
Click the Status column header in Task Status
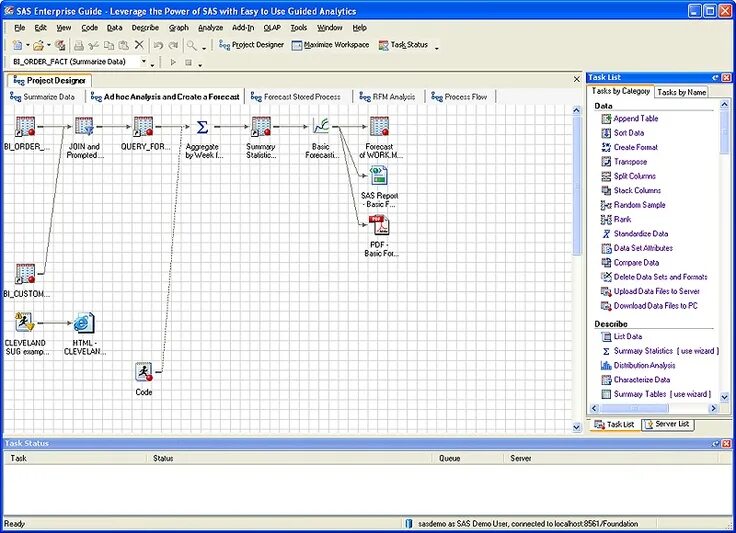tap(289, 458)
